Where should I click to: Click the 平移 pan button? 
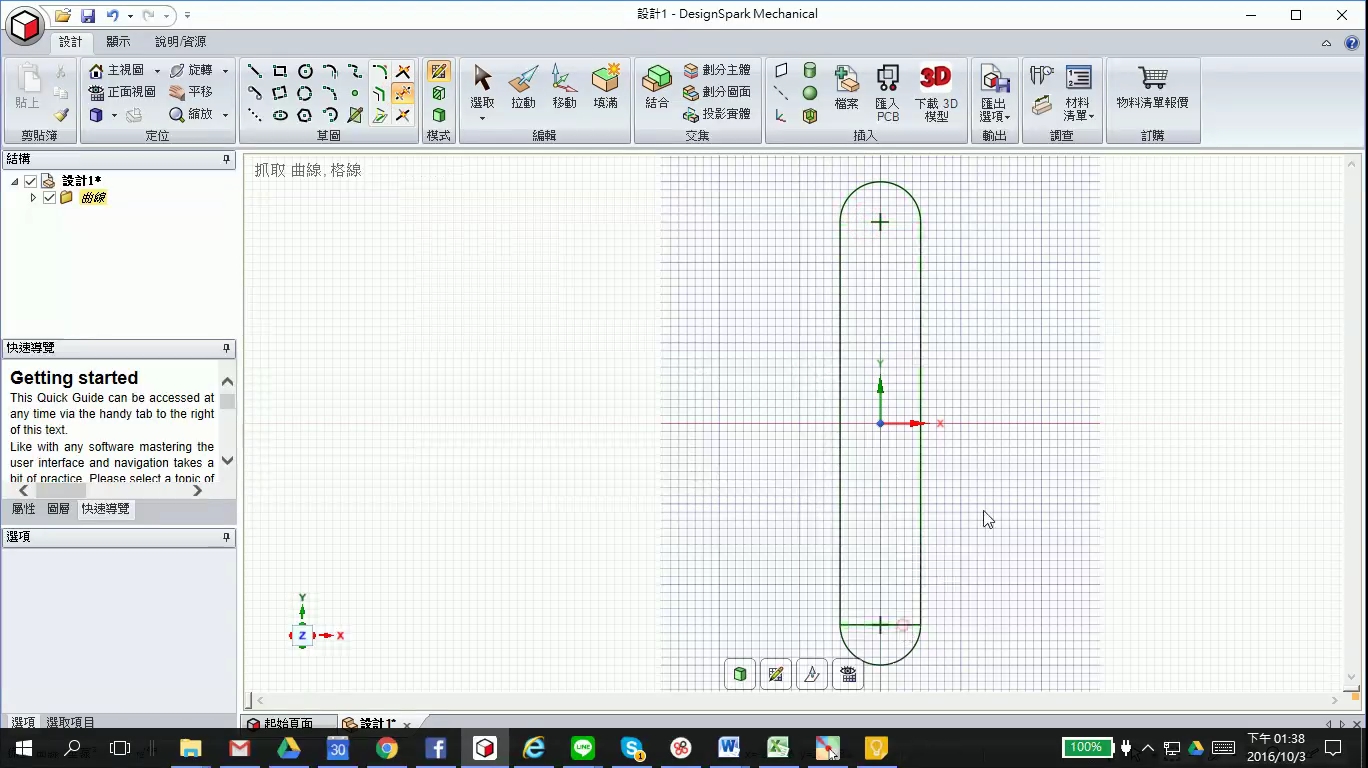(x=191, y=93)
